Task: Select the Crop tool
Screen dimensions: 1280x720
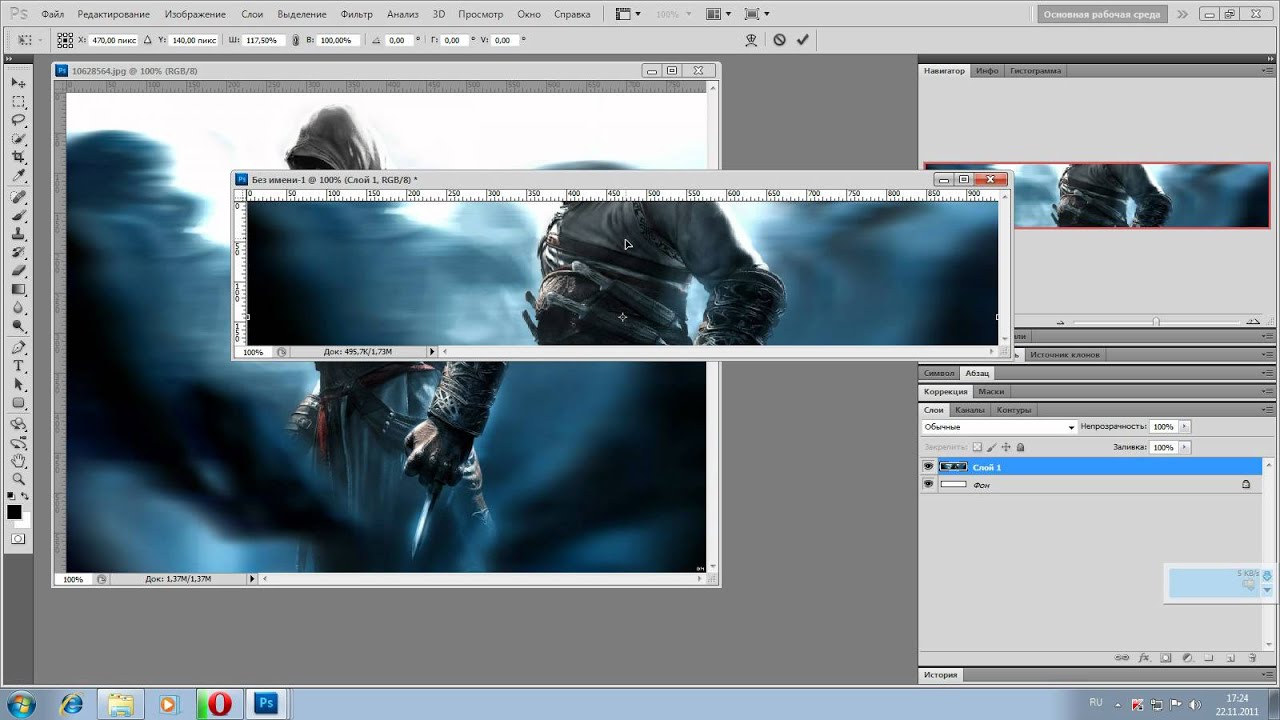Action: click(18, 158)
